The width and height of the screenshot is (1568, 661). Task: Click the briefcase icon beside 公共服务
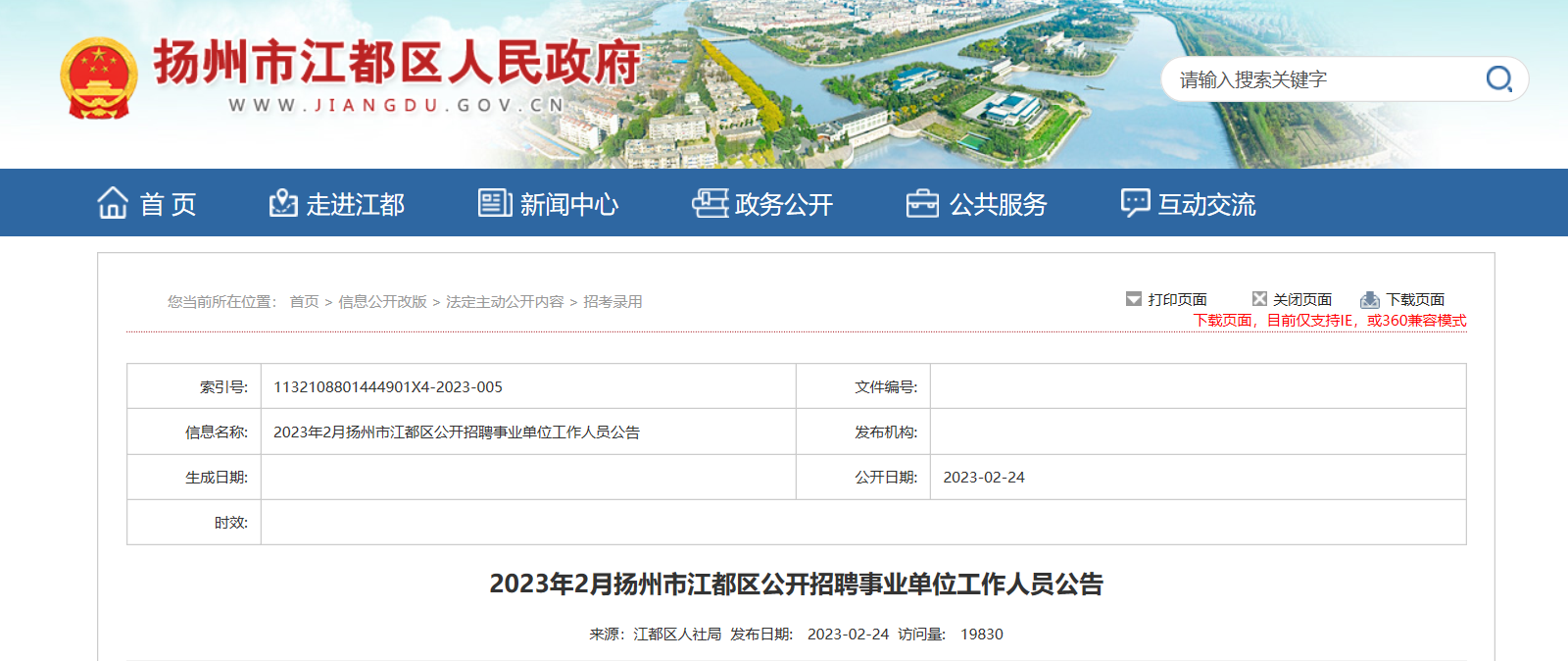pos(922,203)
